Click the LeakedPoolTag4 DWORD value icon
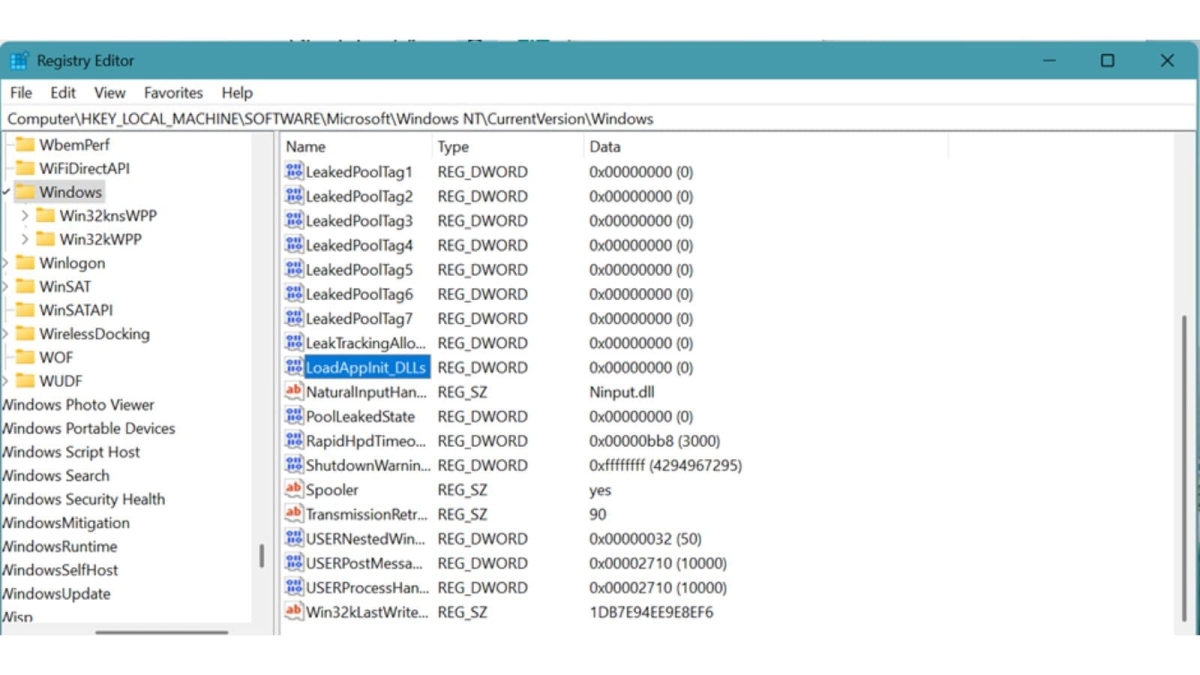Viewport: 1200px width, 675px height. click(x=294, y=245)
